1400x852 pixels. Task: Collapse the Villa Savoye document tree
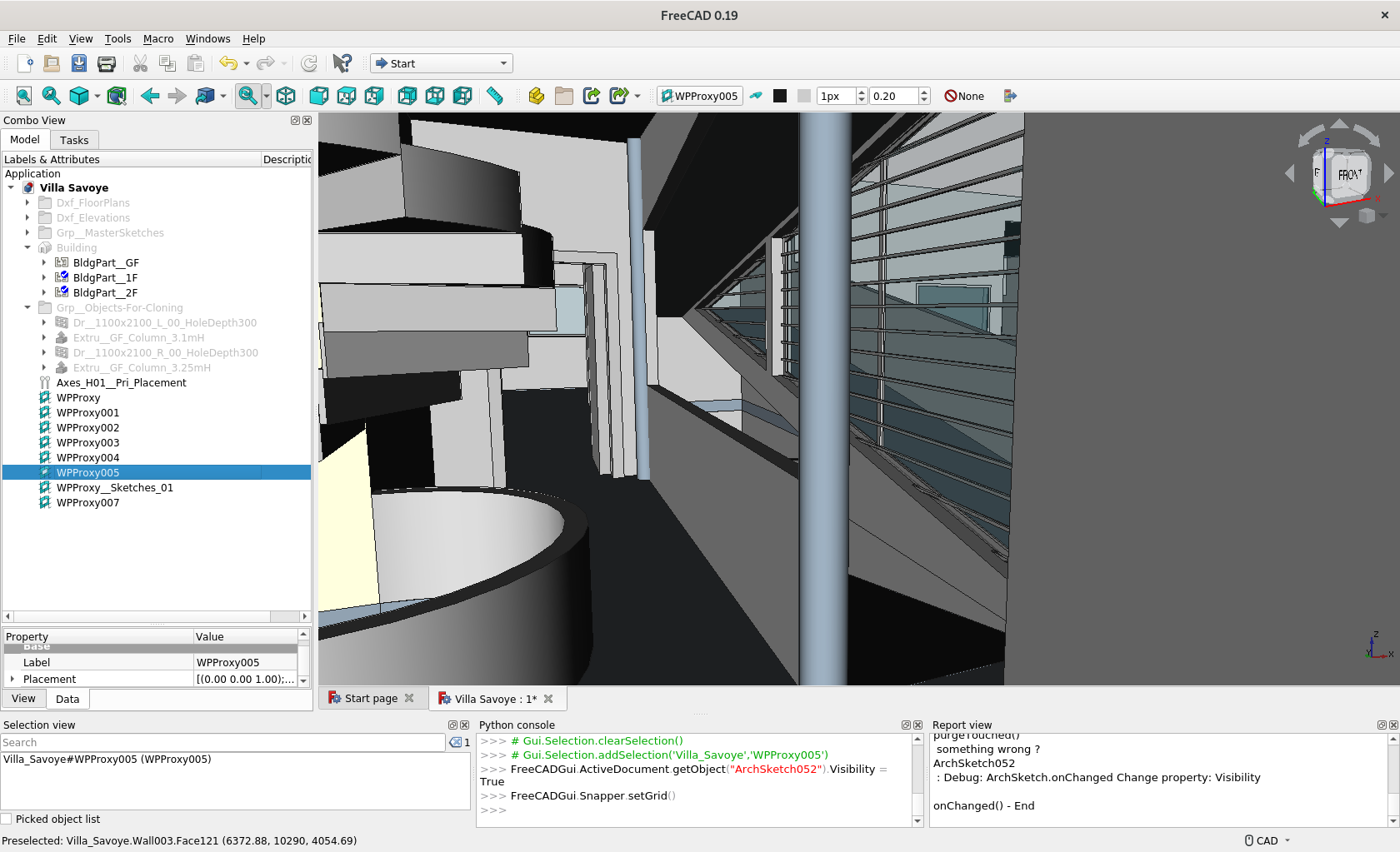tap(11, 187)
